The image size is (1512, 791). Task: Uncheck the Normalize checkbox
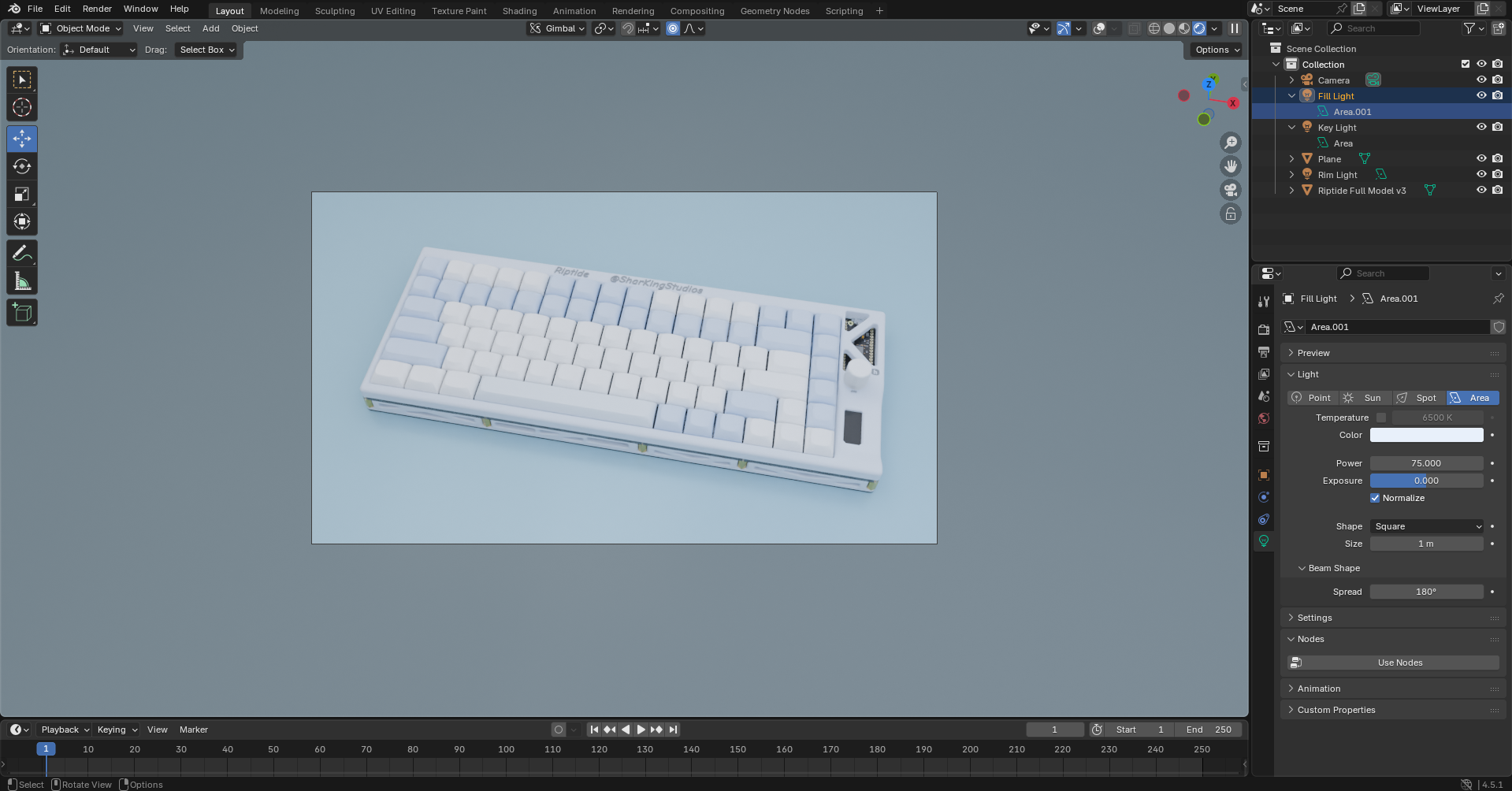click(1375, 498)
